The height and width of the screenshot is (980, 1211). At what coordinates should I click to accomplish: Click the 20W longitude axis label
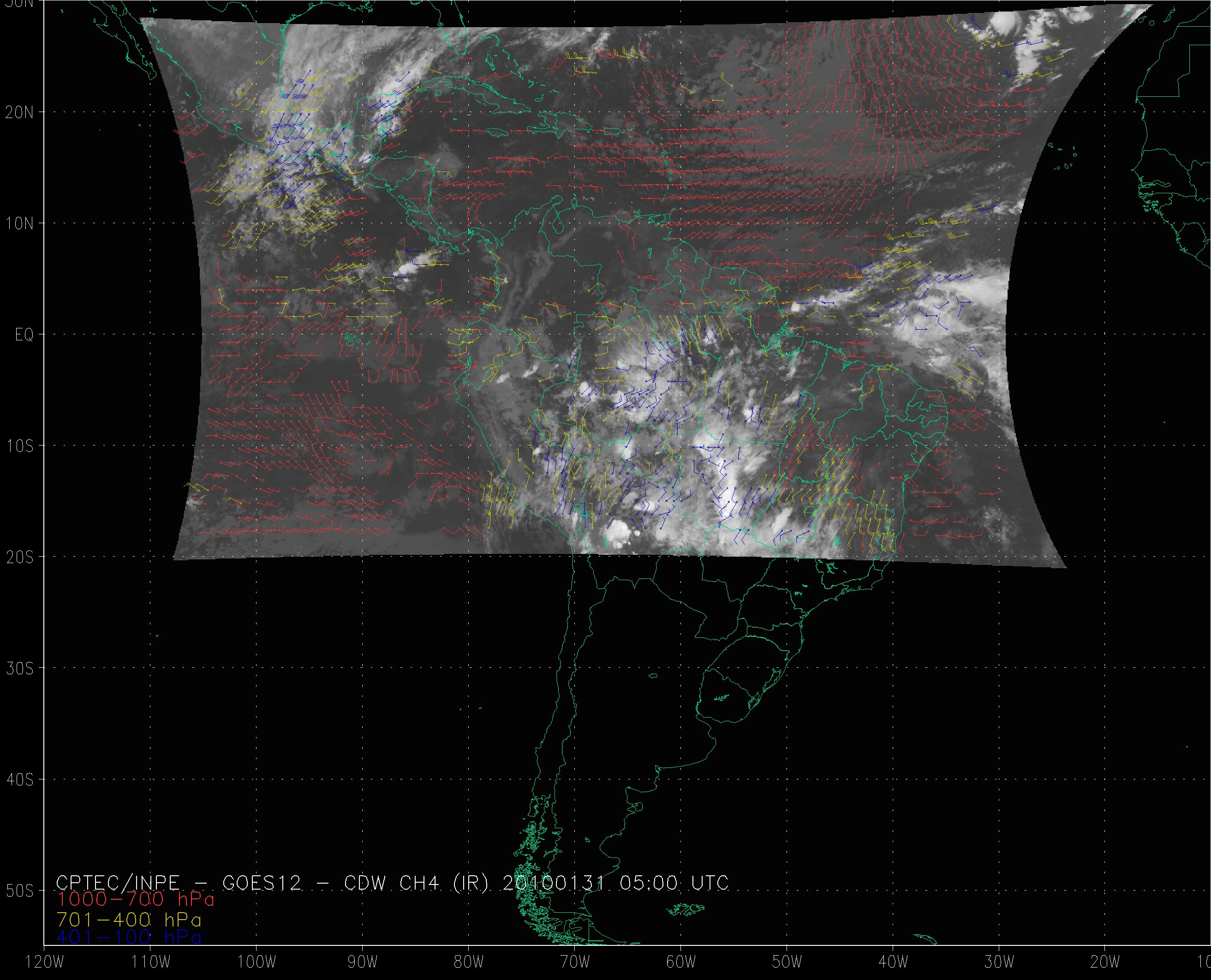(x=1105, y=962)
